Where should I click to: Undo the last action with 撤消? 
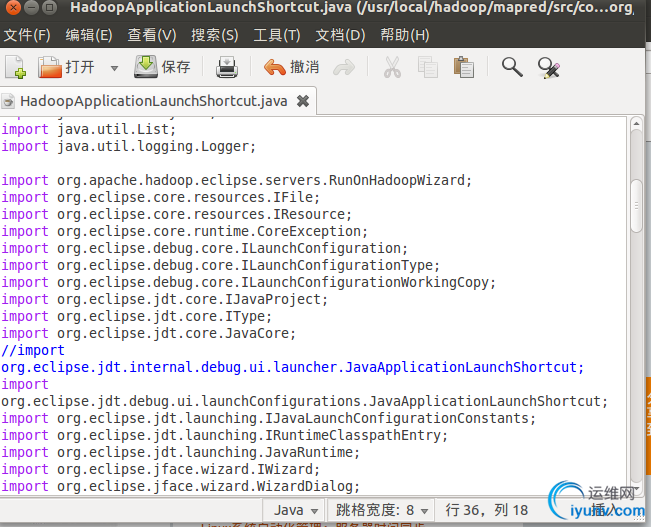(291, 67)
